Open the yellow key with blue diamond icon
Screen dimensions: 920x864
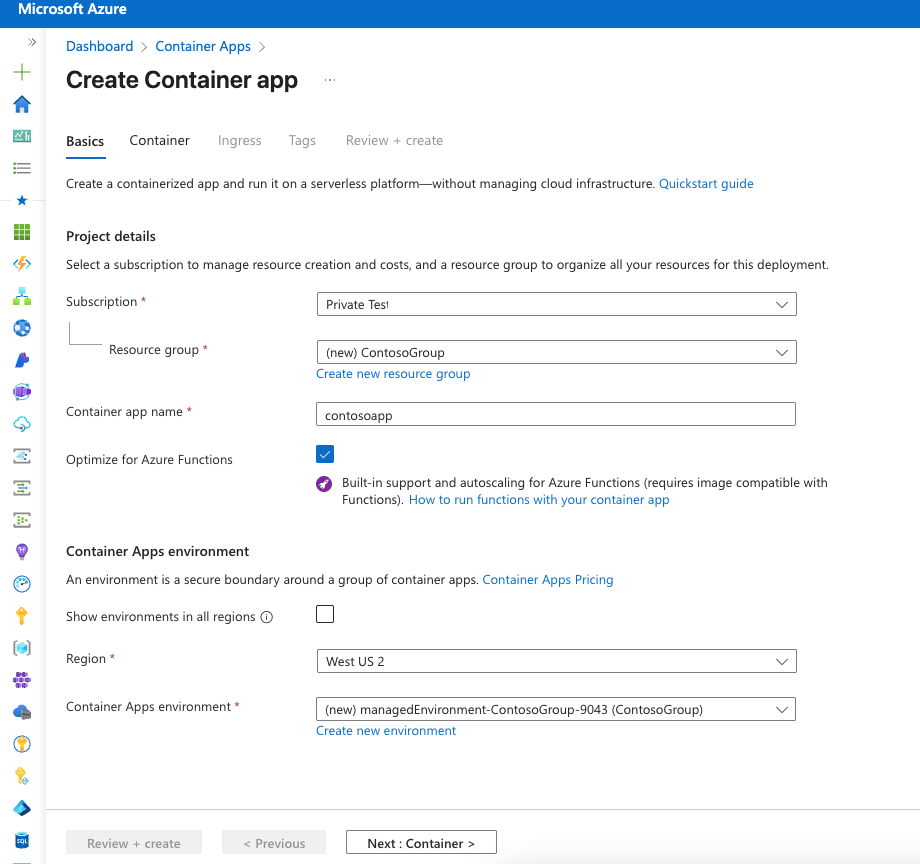pos(22,776)
